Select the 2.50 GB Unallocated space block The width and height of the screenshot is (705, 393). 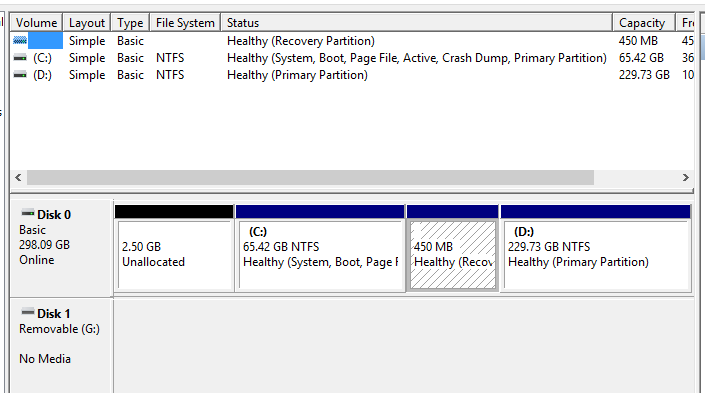pos(174,248)
